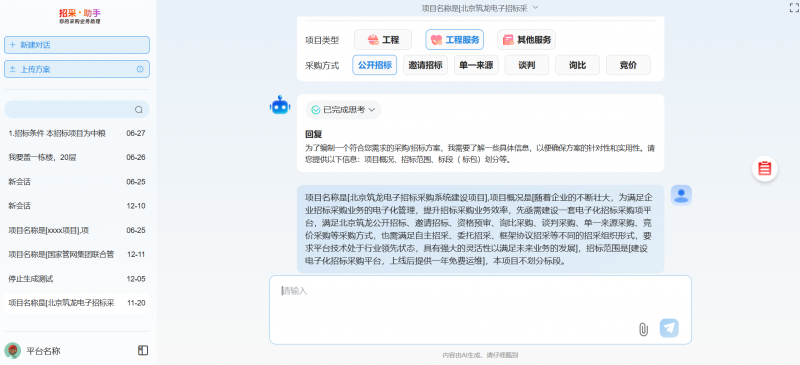Choose procurement method 竞价
This screenshot has width=800, height=365.
(628, 65)
